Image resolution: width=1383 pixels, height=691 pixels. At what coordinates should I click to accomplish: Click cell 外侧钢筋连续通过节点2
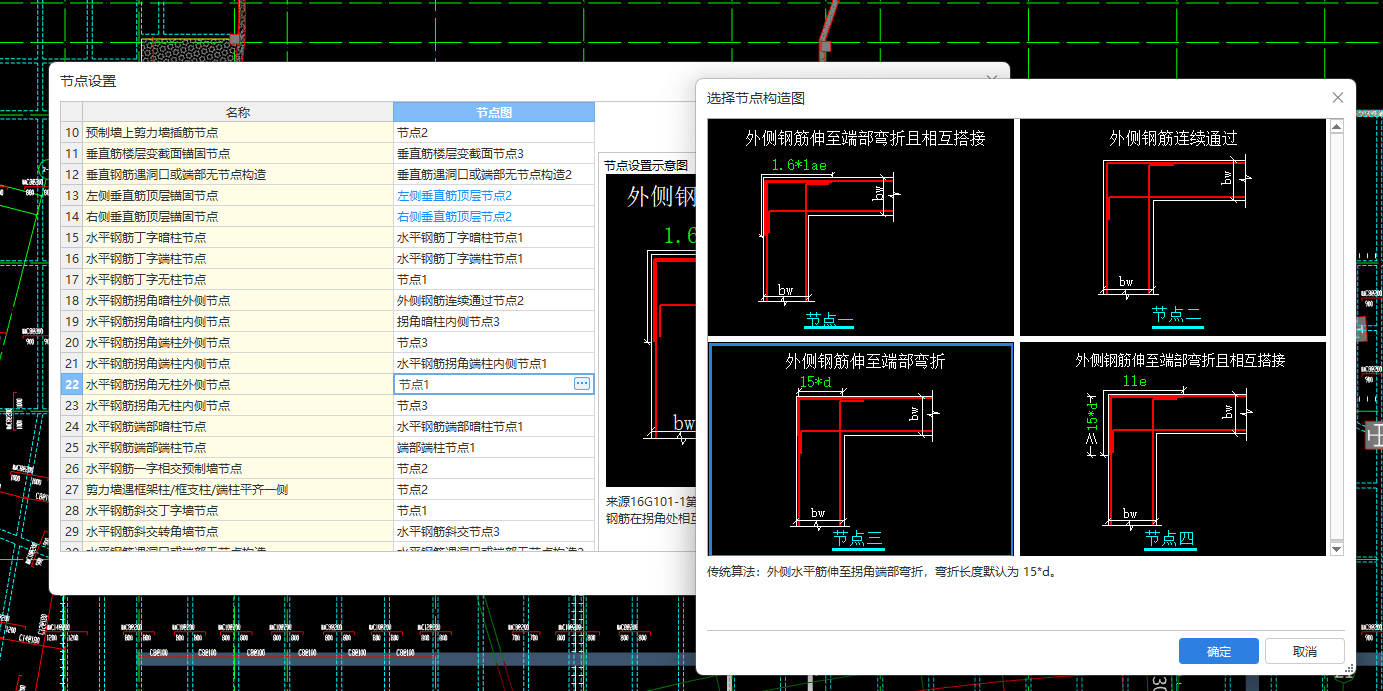pyautogui.click(x=494, y=300)
